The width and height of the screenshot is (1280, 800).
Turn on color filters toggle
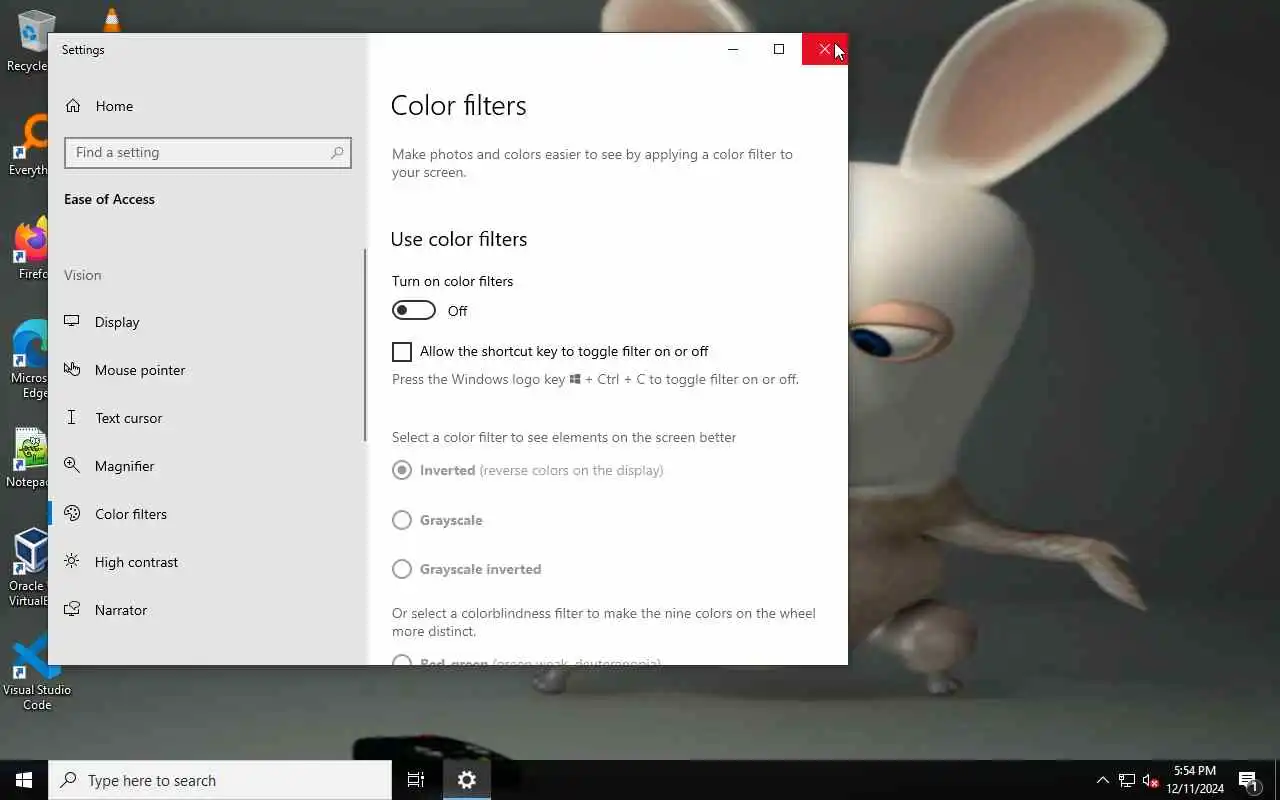[414, 311]
